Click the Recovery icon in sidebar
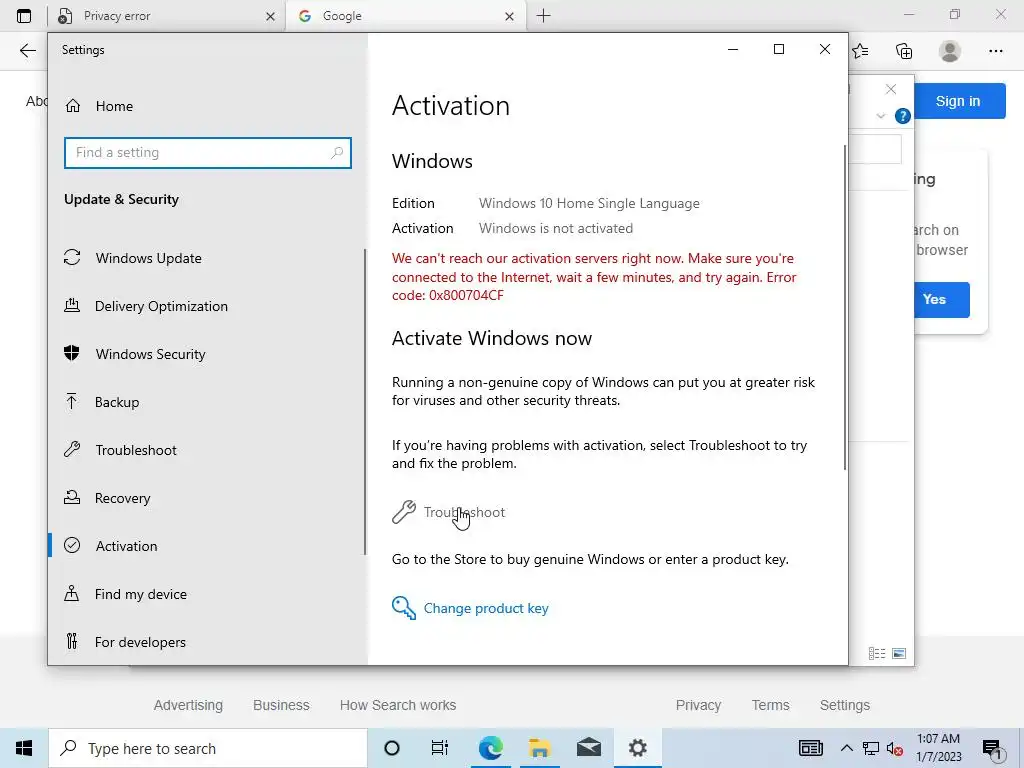The image size is (1024, 768). pos(72,498)
